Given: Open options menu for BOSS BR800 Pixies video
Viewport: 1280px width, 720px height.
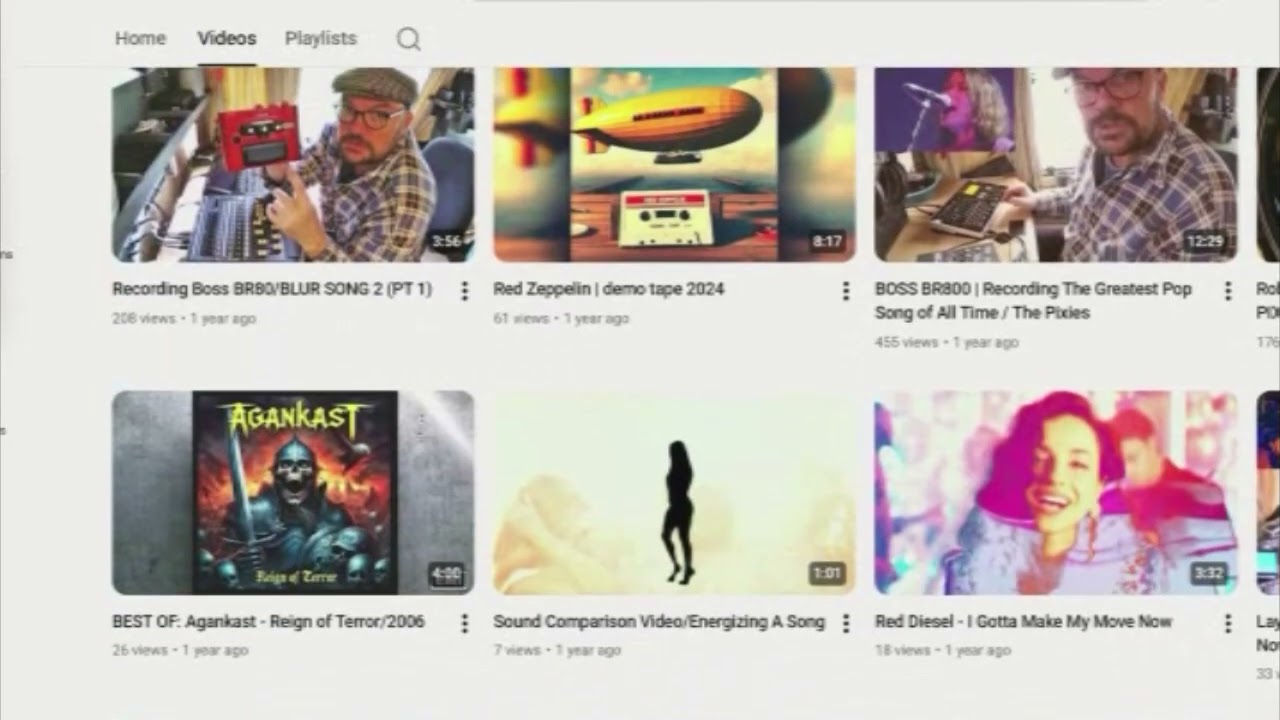Looking at the screenshot, I should pyautogui.click(x=1227, y=290).
